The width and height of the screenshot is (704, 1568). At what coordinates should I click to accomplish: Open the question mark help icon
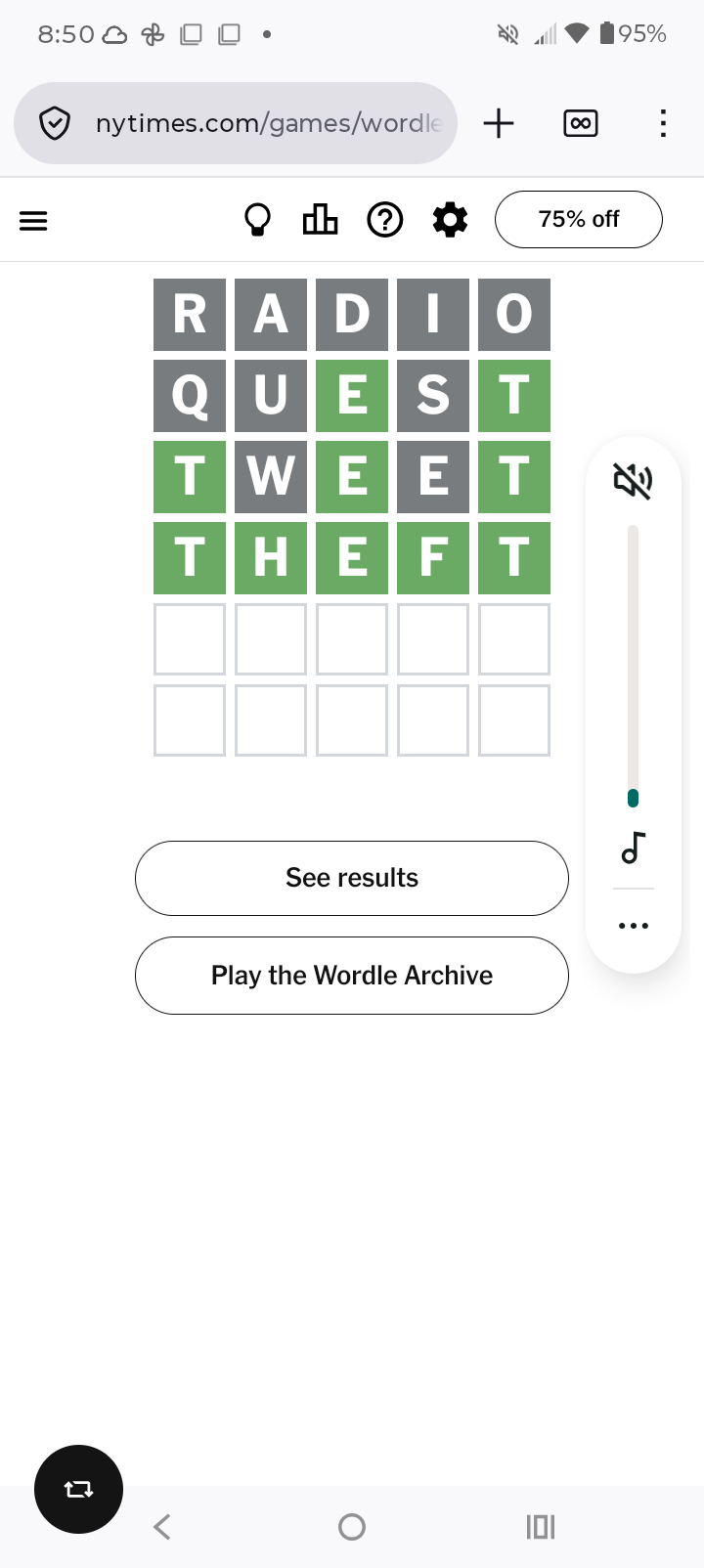(385, 220)
